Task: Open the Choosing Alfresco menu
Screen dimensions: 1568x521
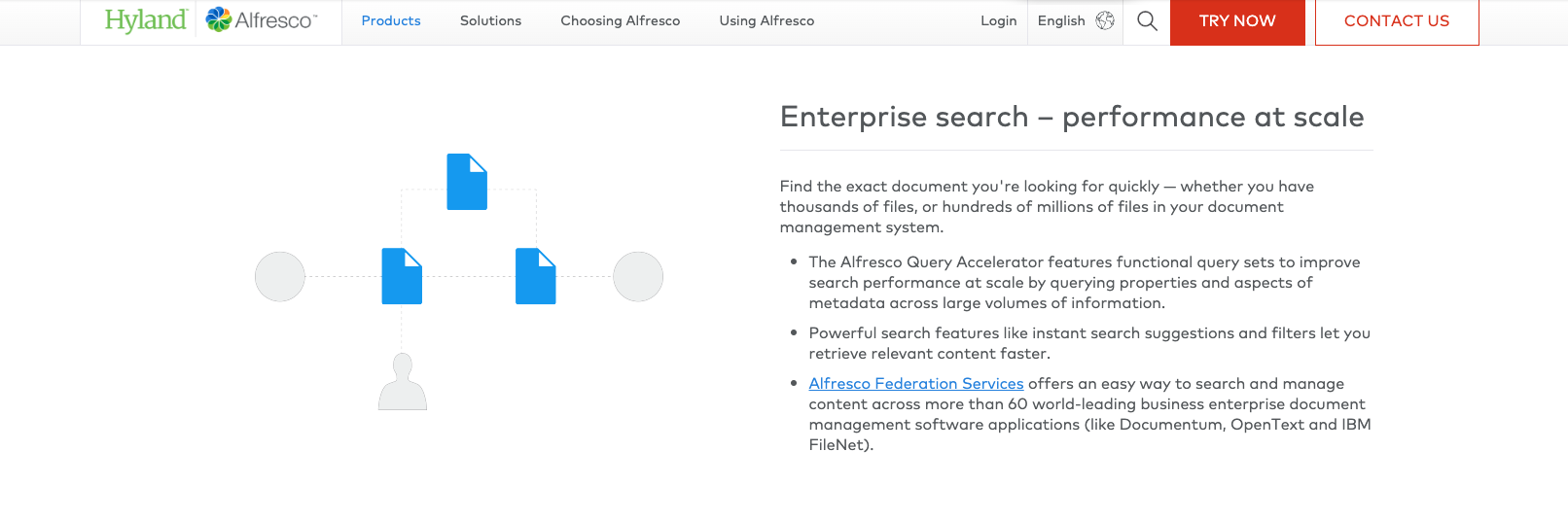Action: (x=620, y=20)
